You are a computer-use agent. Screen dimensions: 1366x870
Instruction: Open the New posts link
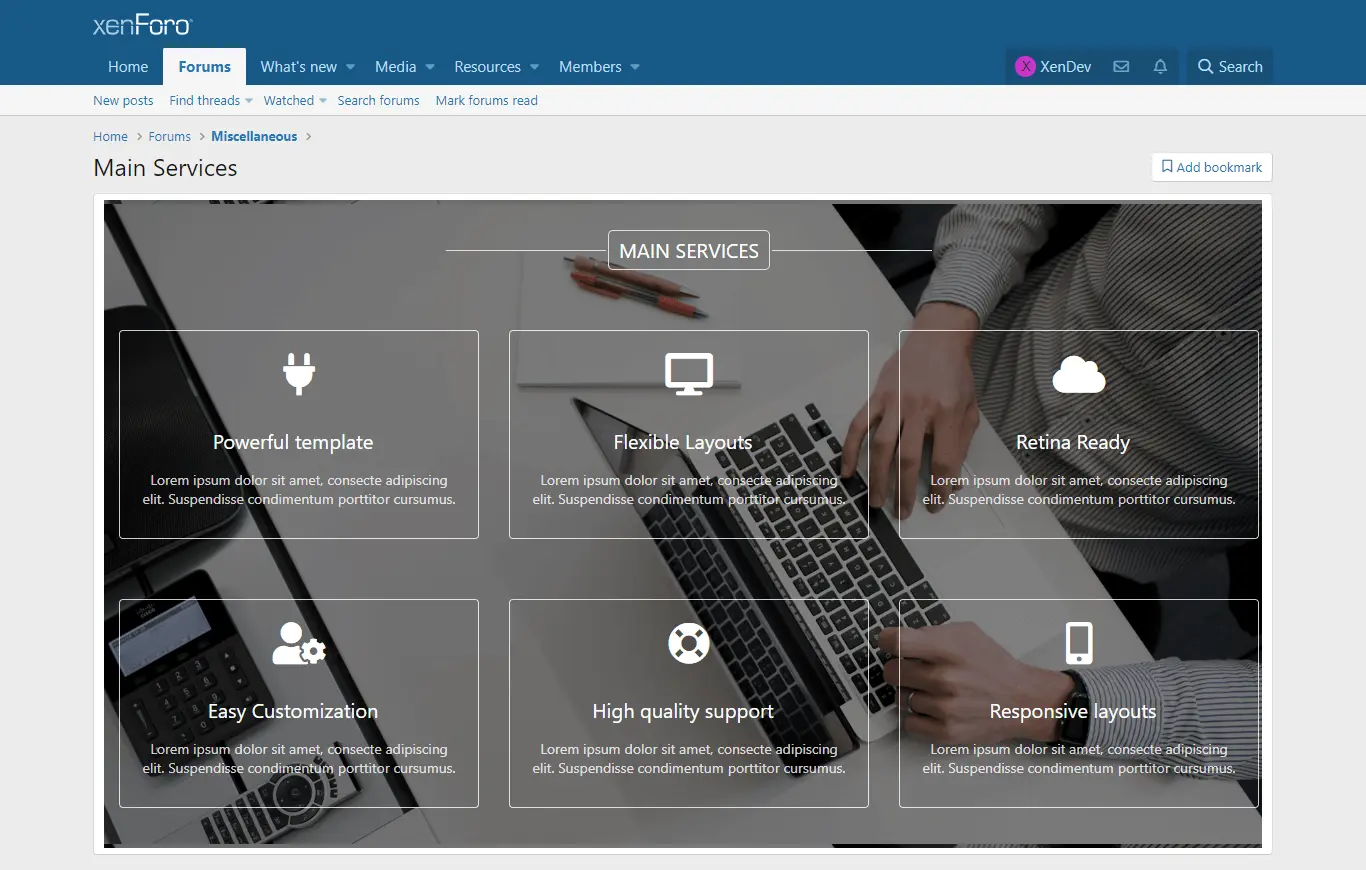(x=123, y=100)
